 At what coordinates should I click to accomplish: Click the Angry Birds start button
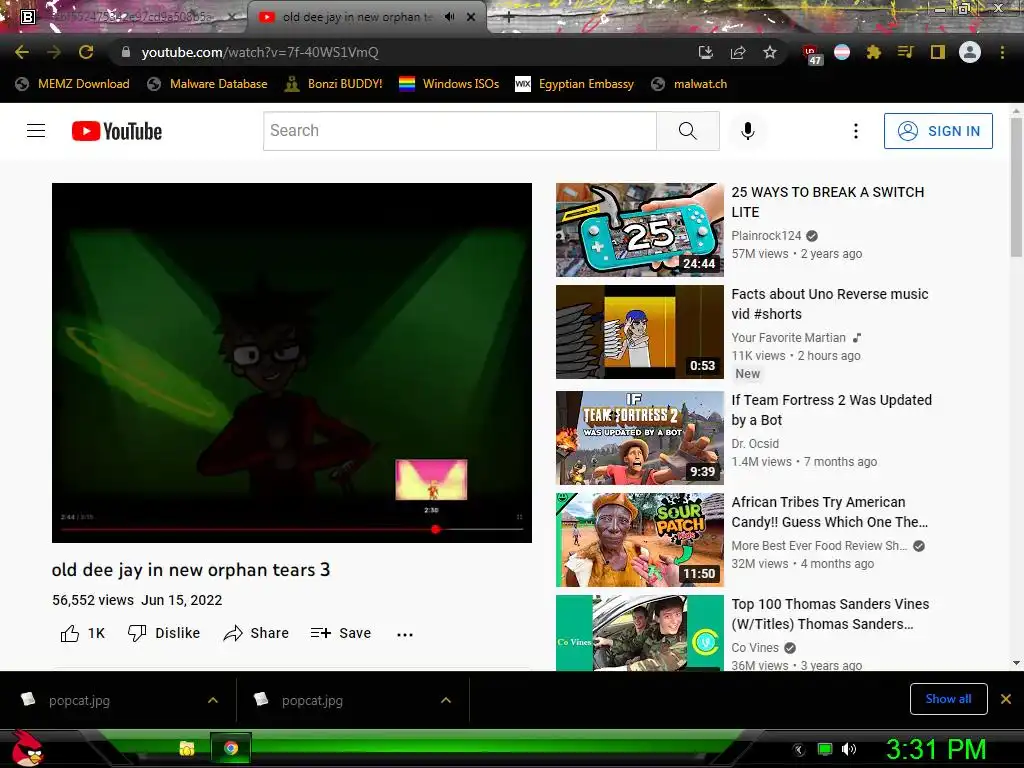tap(27, 748)
